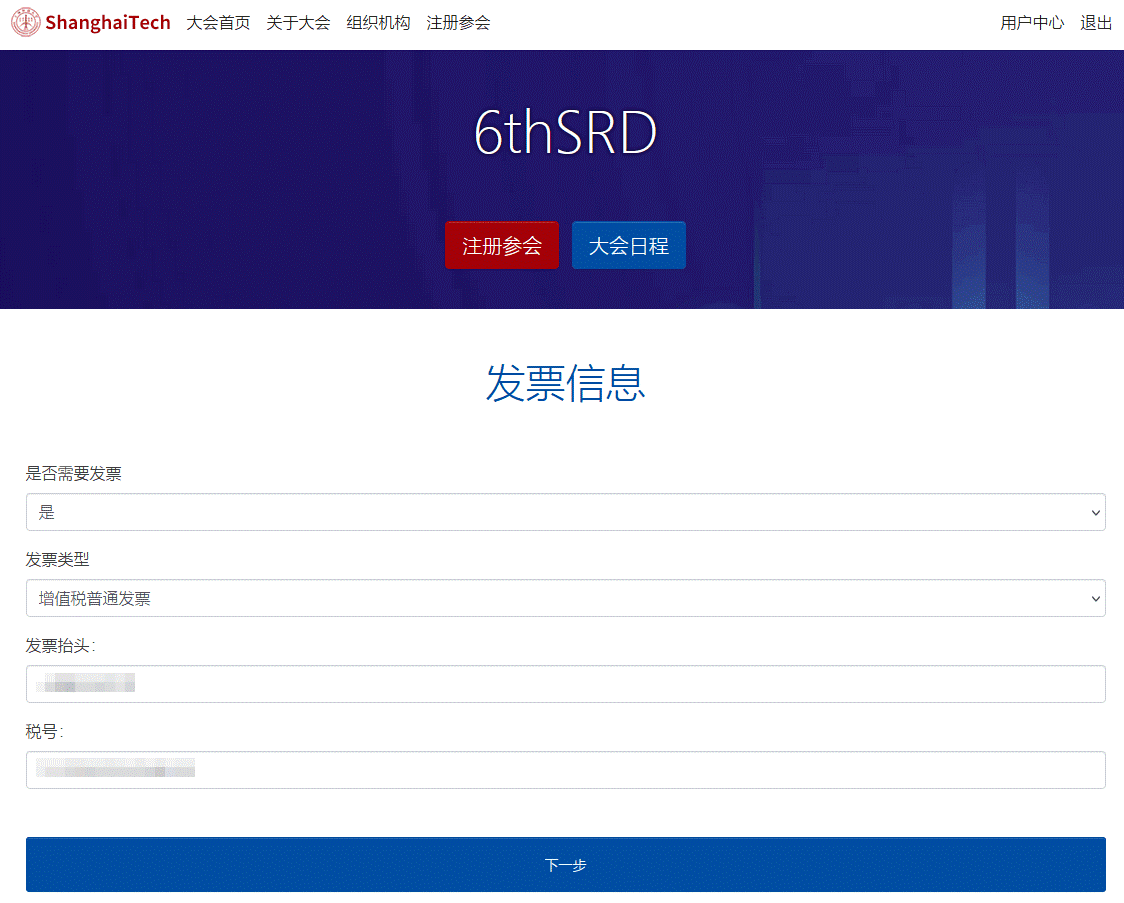
Task: Focus the 发票抬头 text field
Action: (x=565, y=684)
